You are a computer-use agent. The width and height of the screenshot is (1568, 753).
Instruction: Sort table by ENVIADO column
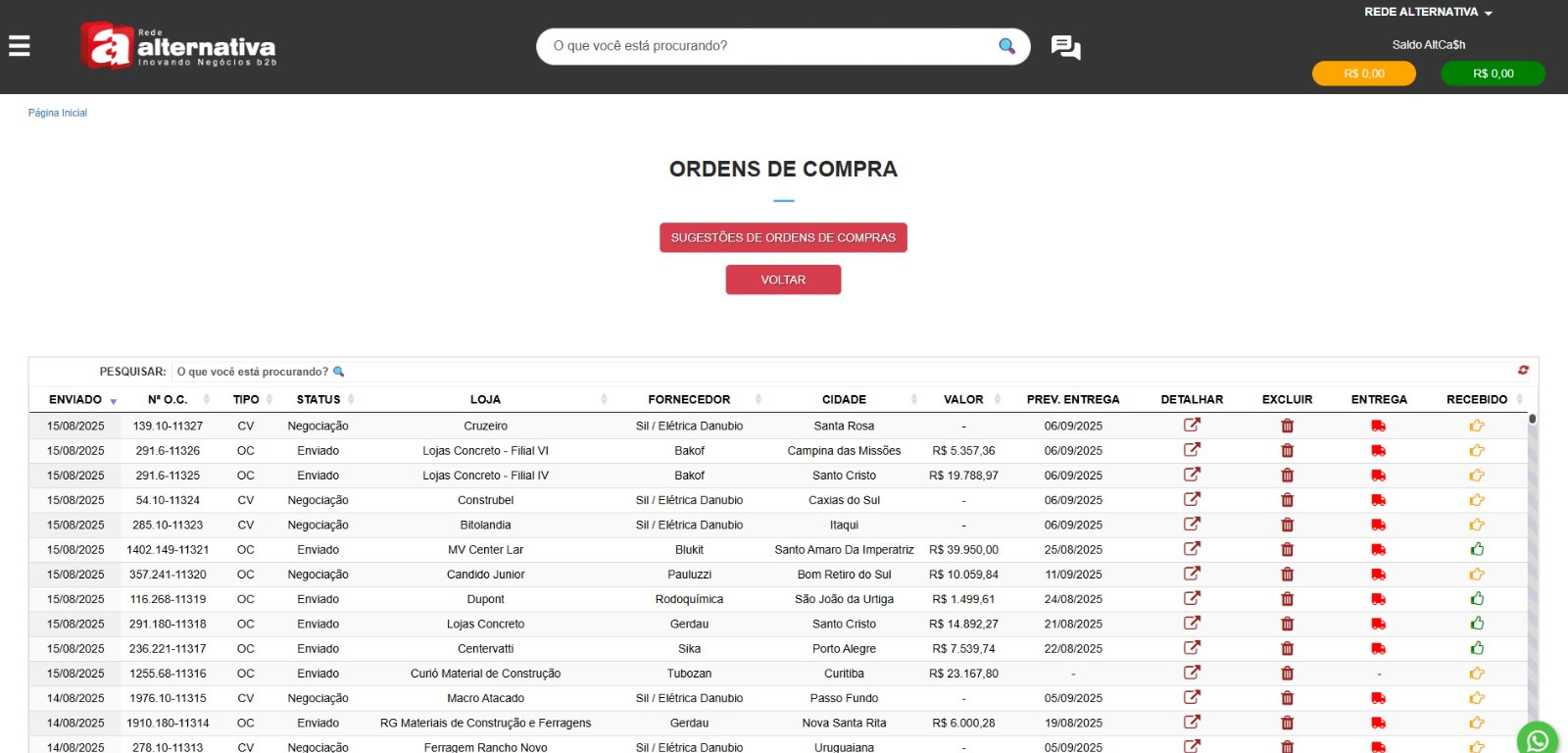tap(76, 399)
